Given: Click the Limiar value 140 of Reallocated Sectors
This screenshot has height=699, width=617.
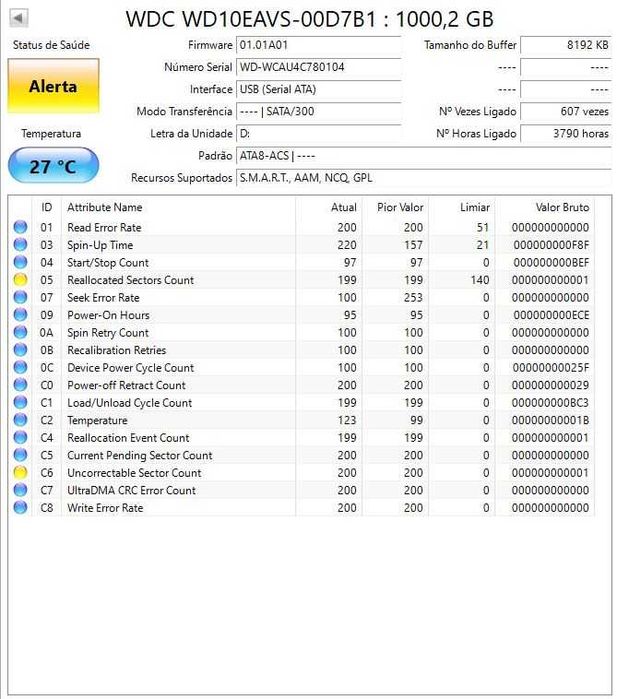Looking at the screenshot, I should pos(480,280).
